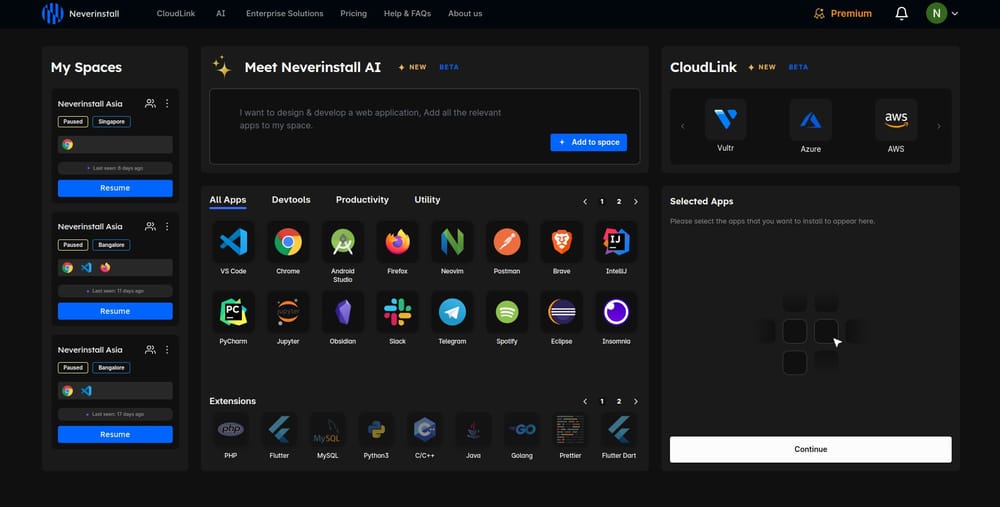Viewport: 1000px width, 507px height.
Task: Pick the Brave browser icon
Action: (x=561, y=242)
